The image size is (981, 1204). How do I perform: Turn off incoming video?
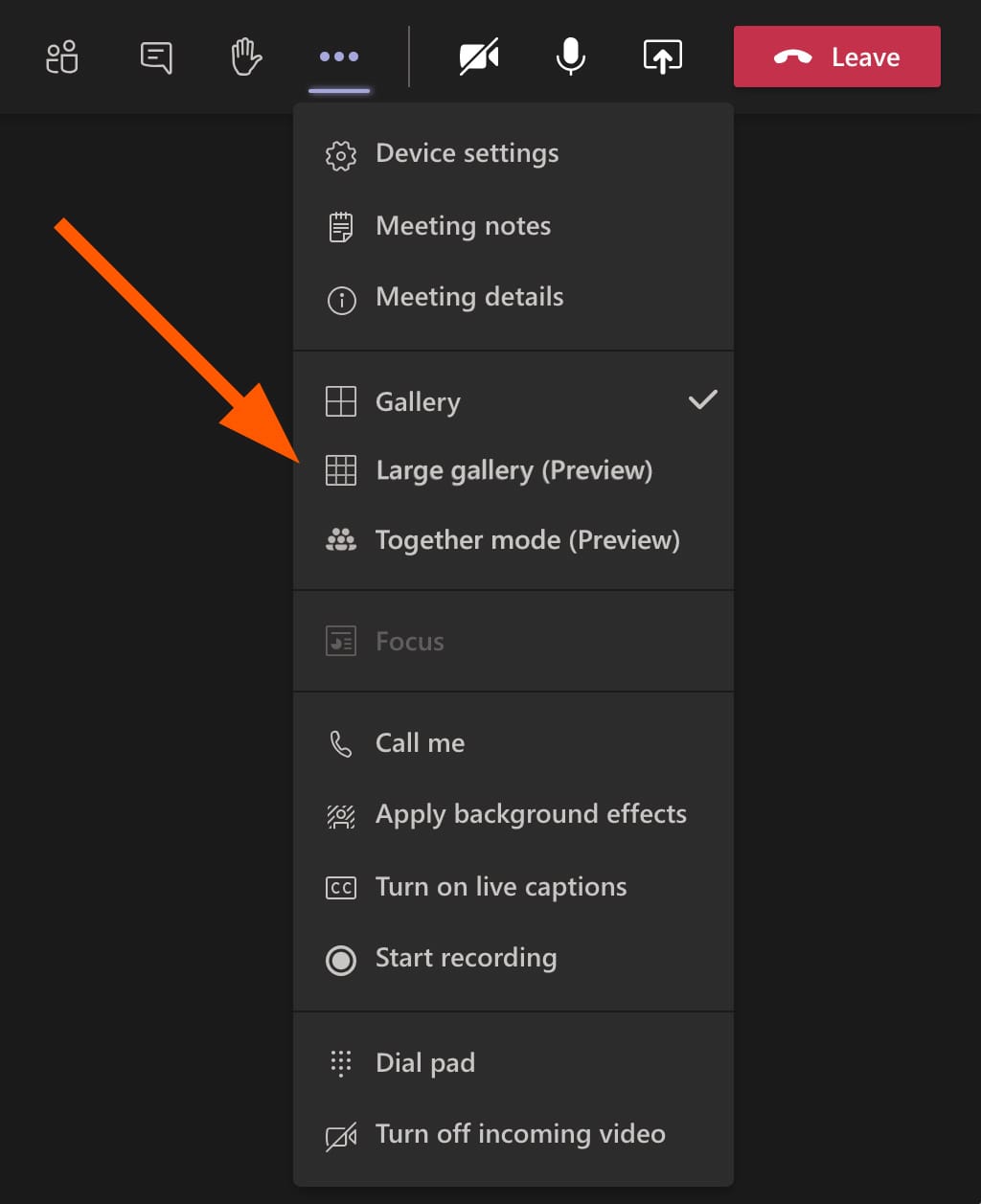point(519,1134)
